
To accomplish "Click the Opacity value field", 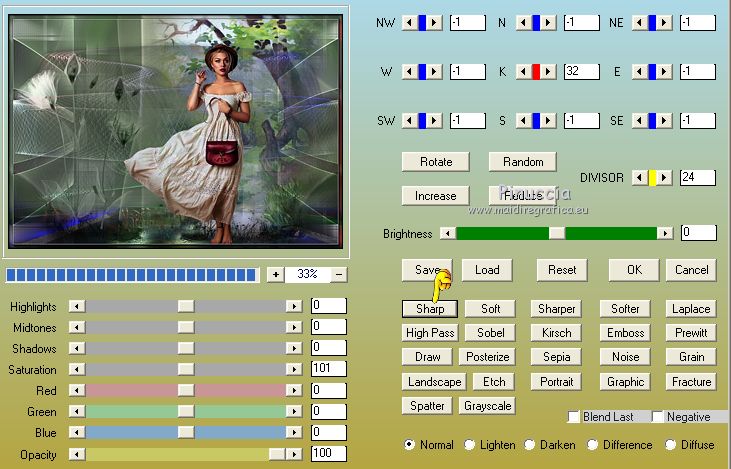I will [329, 454].
